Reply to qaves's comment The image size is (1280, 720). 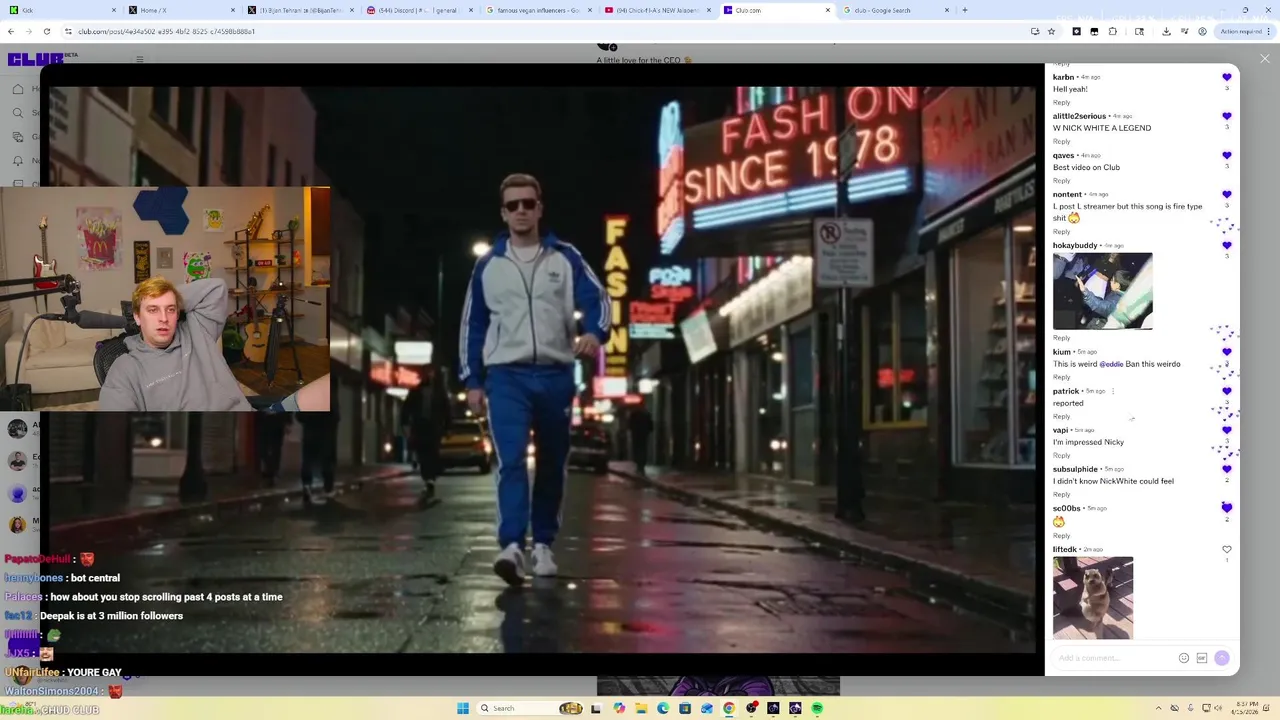pos(1061,180)
